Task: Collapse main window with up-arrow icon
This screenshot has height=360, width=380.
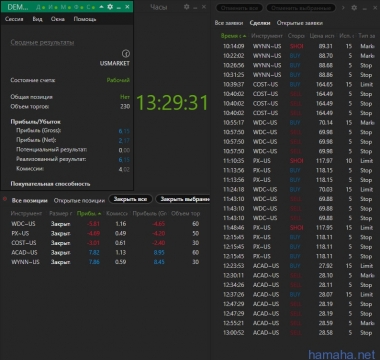Action: click(101, 7)
